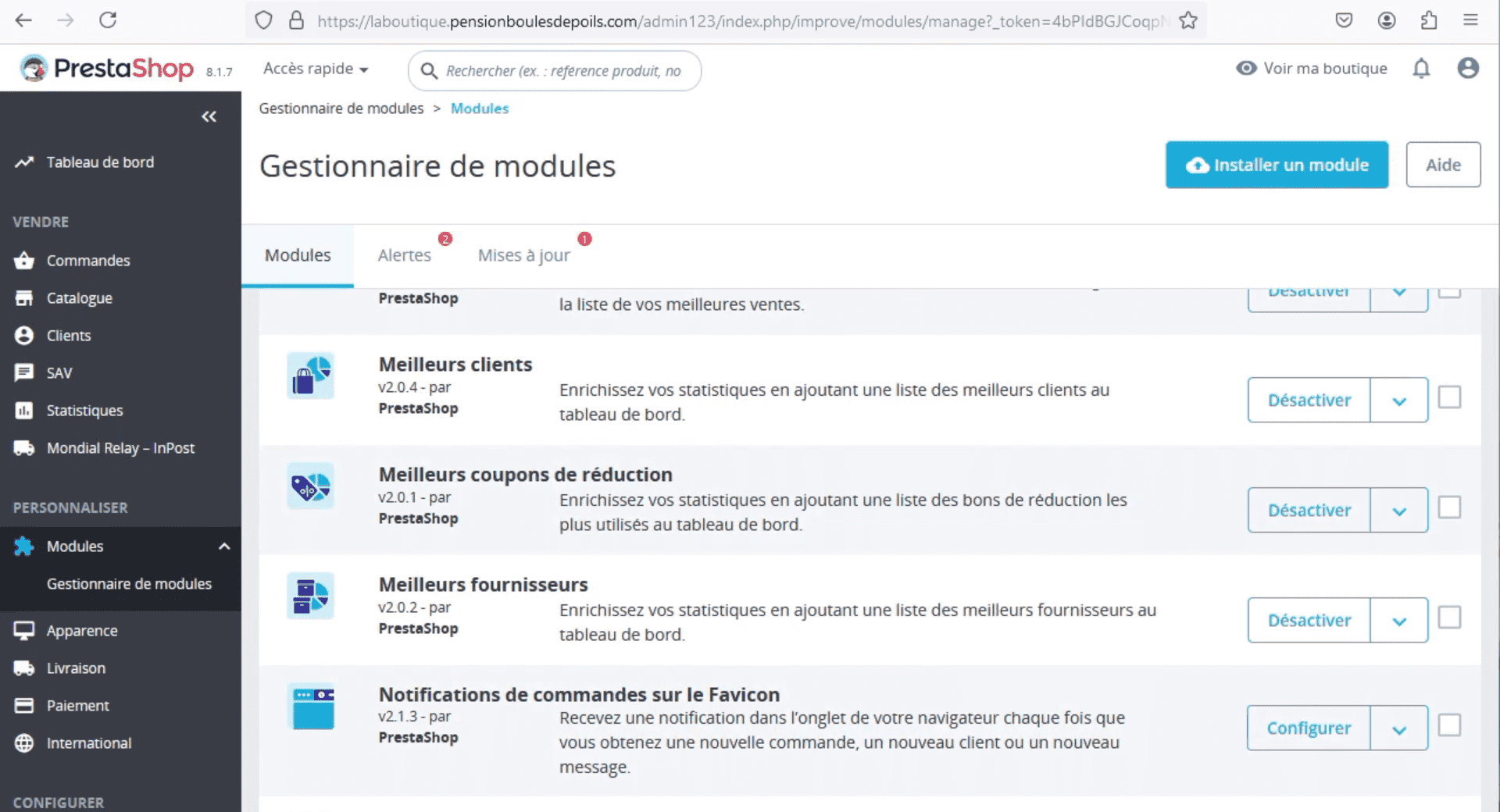Switch to the Modules tab
This screenshot has height=812, width=1500.
pyautogui.click(x=298, y=255)
